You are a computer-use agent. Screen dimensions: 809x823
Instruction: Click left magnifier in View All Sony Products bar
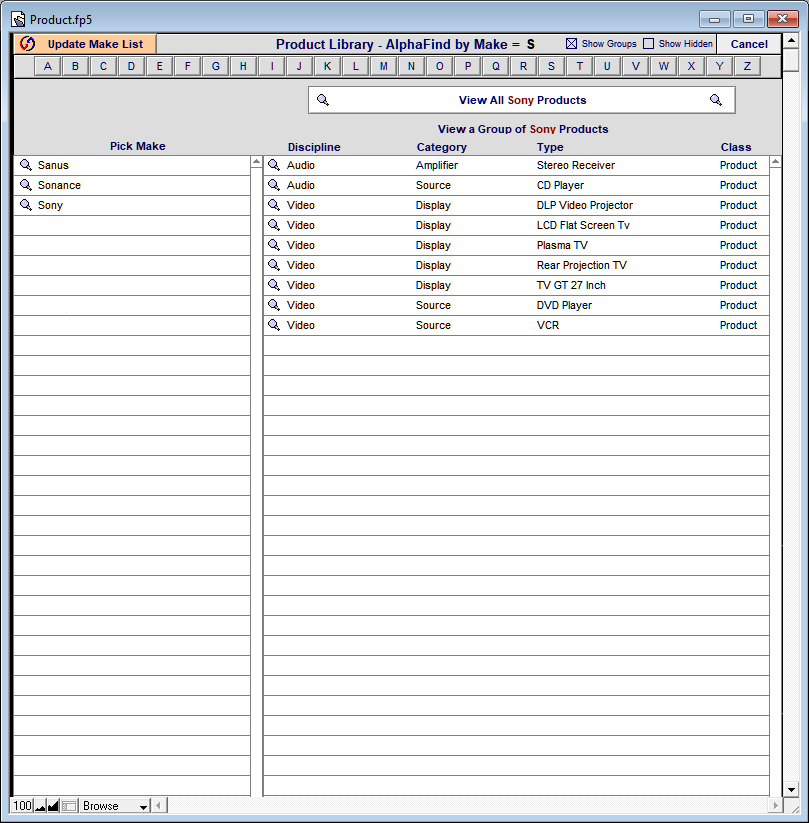[x=323, y=100]
